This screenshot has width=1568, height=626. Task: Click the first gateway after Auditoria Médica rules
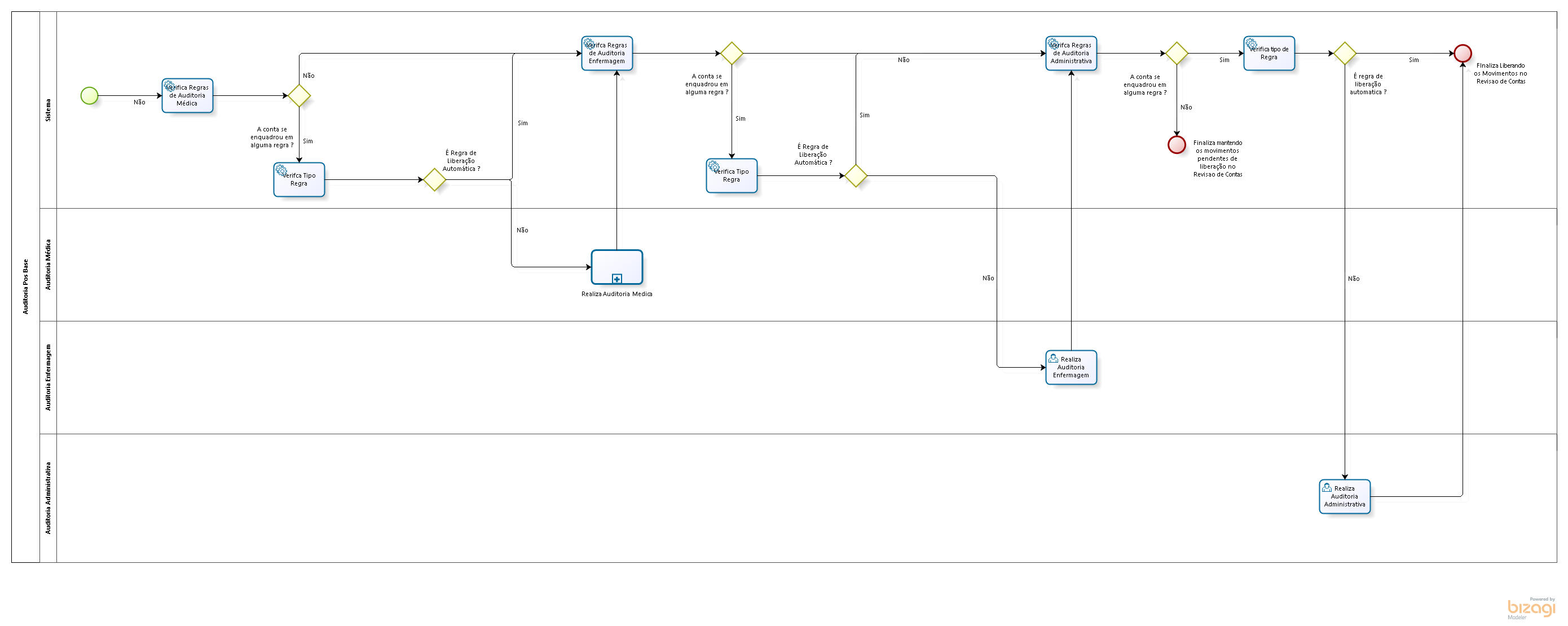point(299,95)
